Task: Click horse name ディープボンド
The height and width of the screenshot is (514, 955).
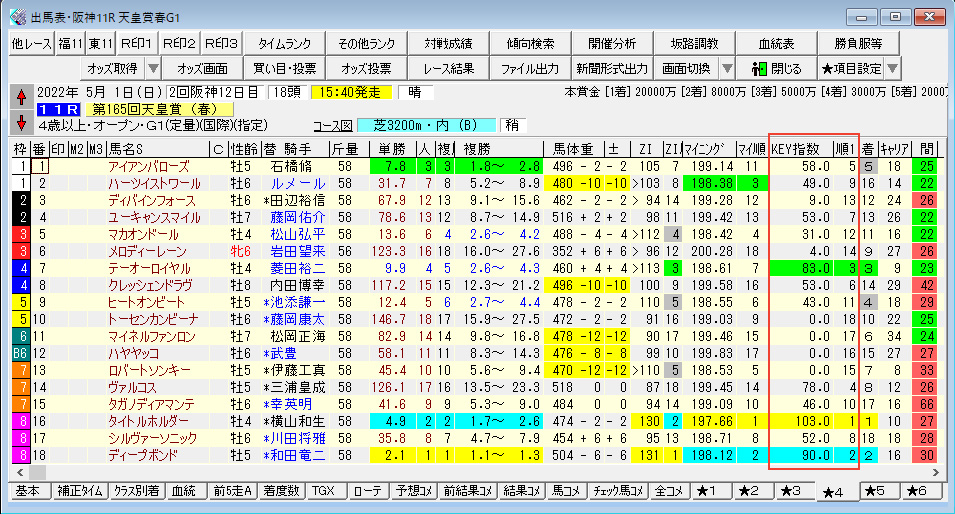Action: [x=143, y=456]
